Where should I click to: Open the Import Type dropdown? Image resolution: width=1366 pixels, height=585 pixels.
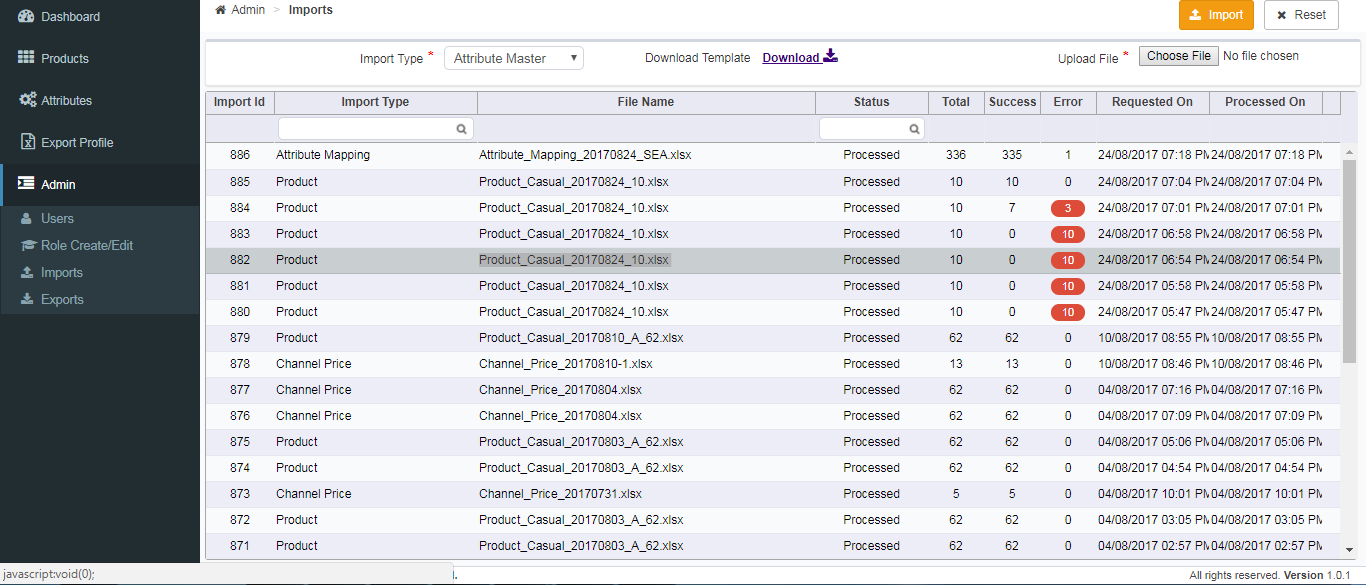[x=514, y=58]
